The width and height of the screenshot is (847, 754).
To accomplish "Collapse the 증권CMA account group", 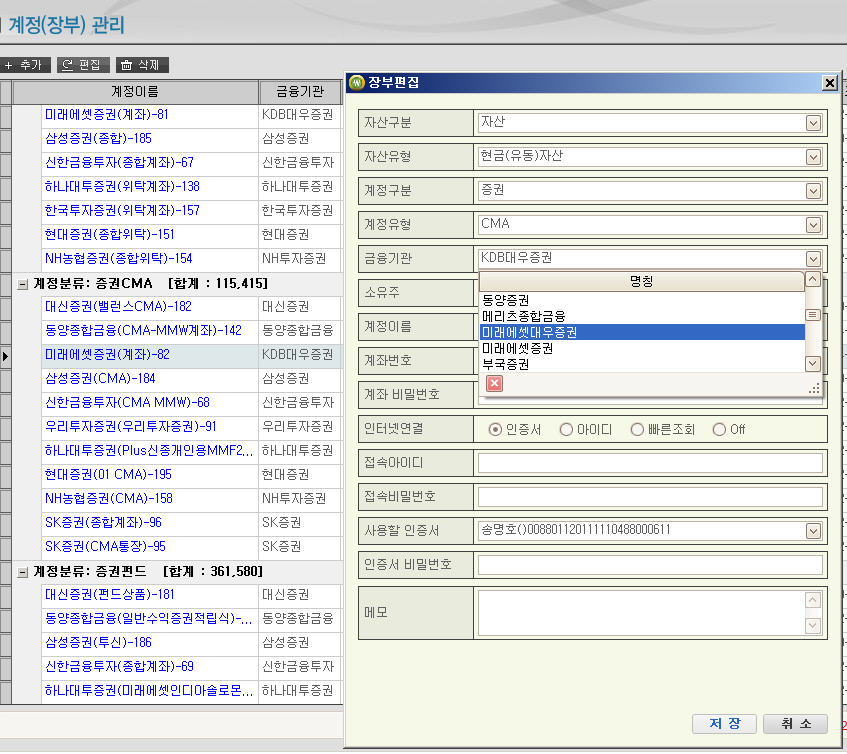I will [23, 284].
